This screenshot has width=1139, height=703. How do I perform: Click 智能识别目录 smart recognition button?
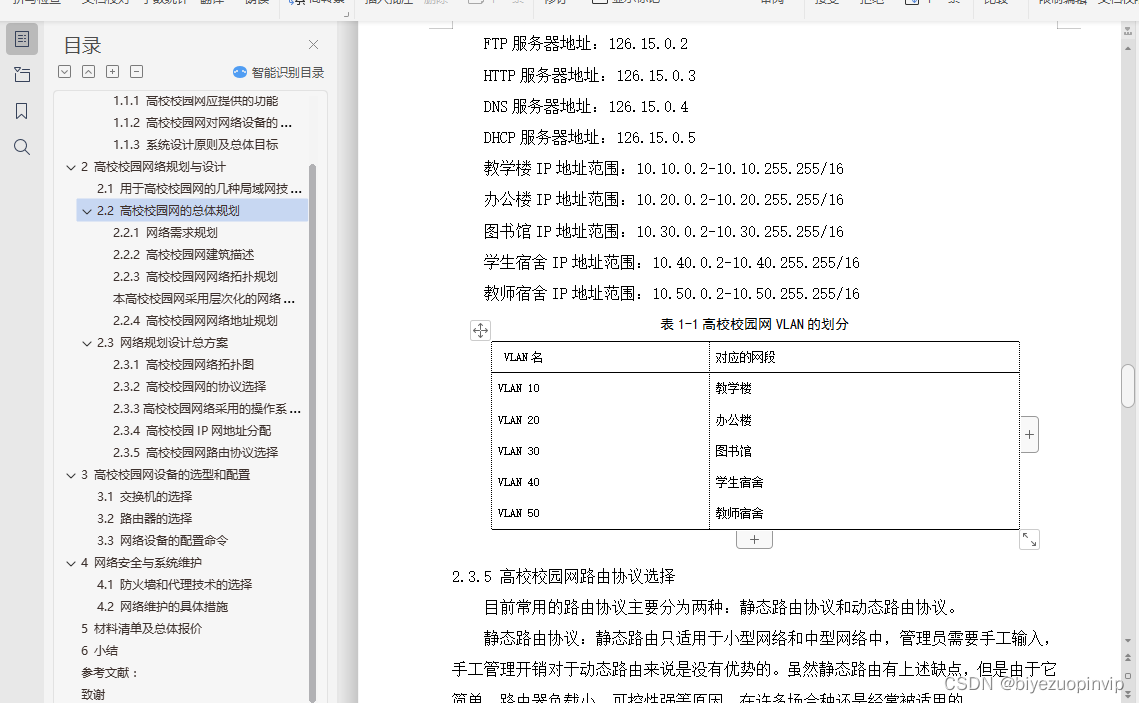(278, 73)
